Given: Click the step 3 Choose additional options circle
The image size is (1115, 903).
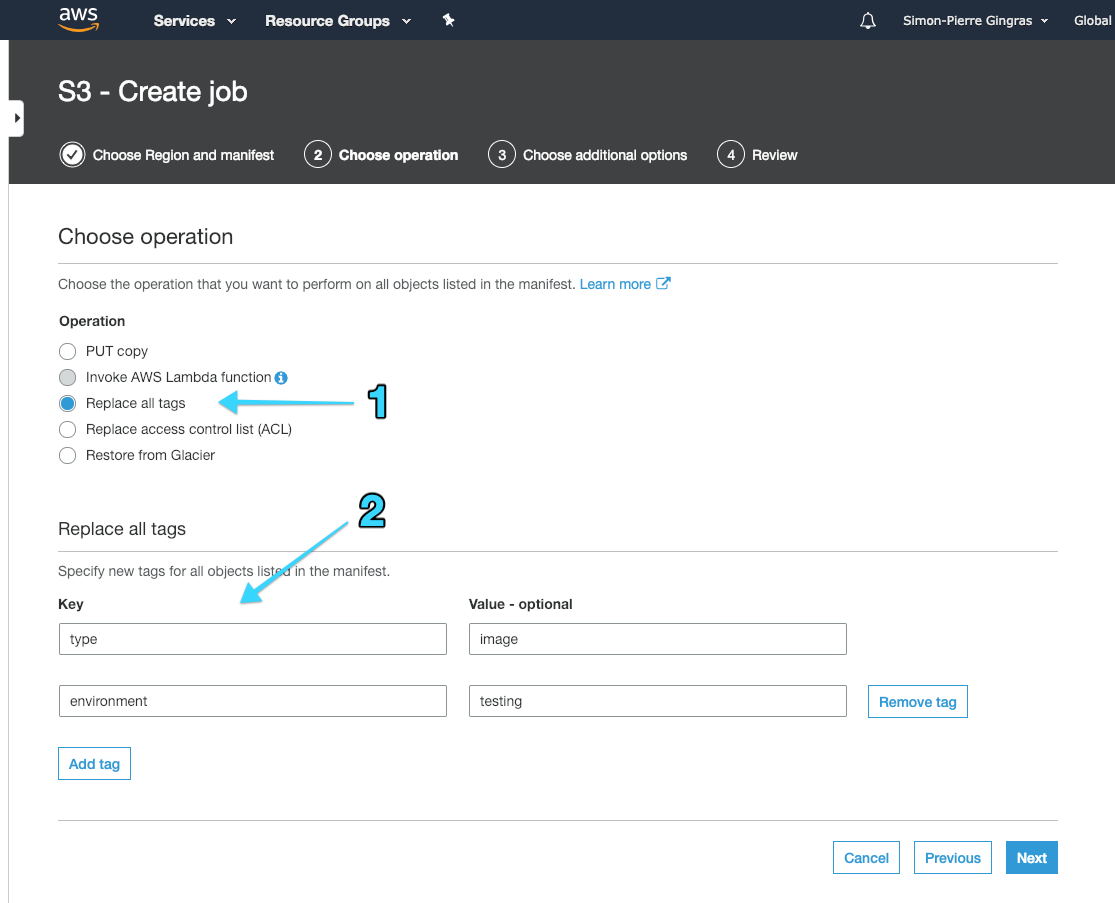Looking at the screenshot, I should 501,154.
